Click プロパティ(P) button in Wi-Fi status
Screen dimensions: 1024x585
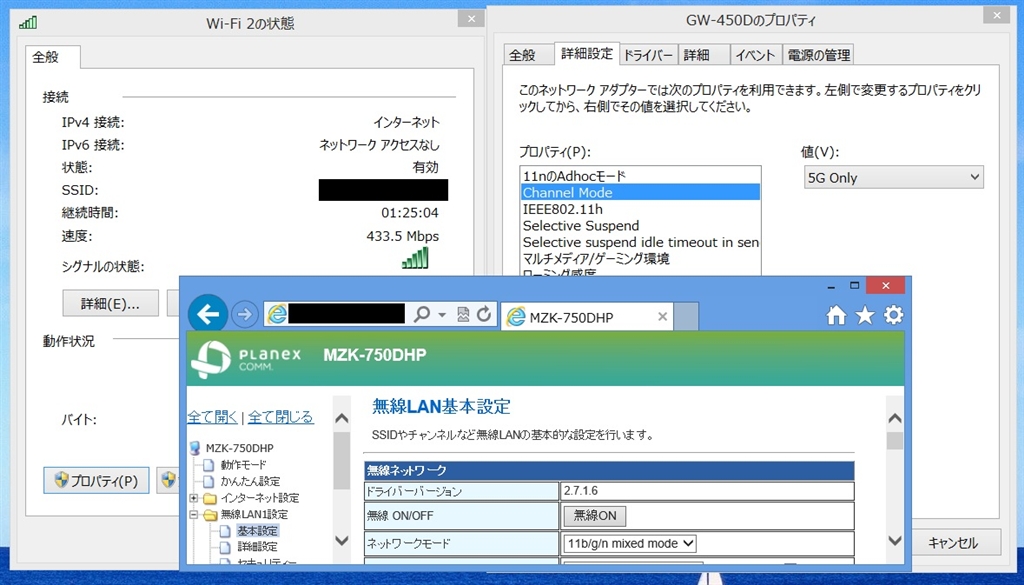96,481
